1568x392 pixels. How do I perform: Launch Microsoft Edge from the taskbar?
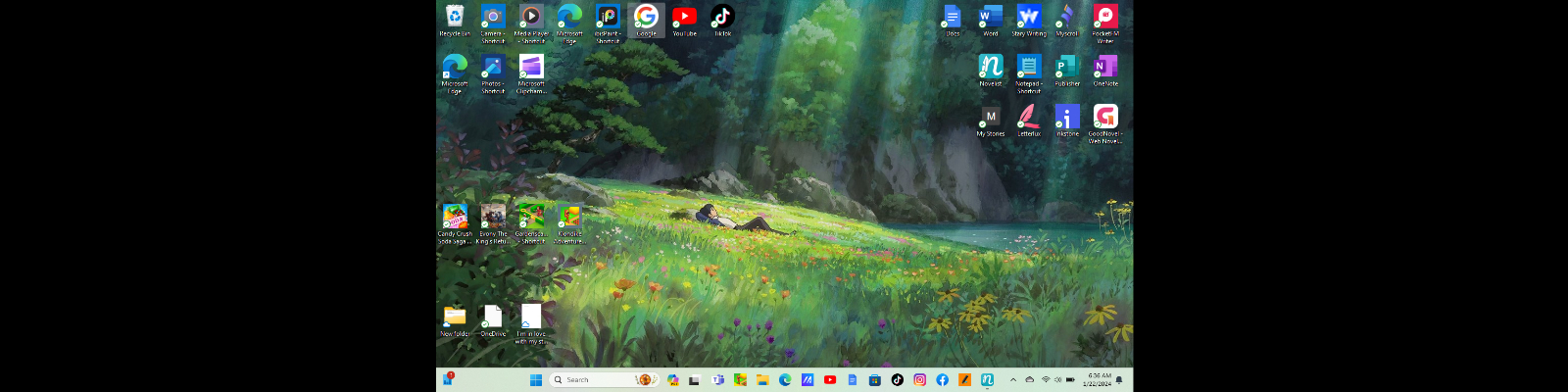[785, 380]
